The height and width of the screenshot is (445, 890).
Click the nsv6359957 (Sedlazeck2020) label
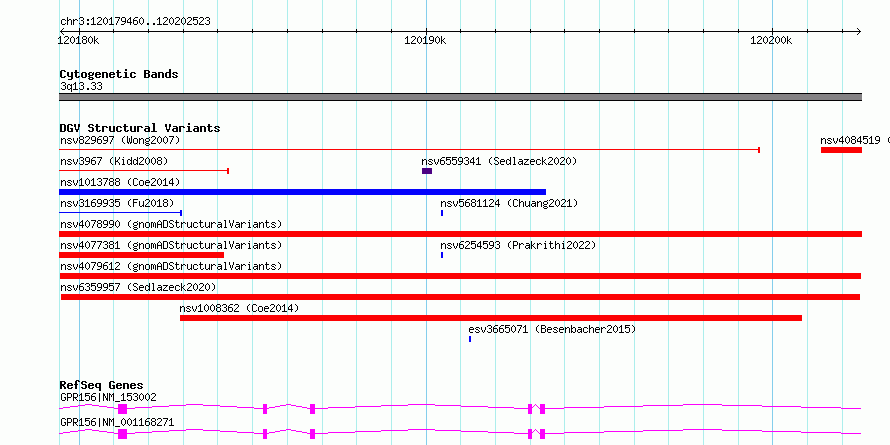tap(138, 287)
